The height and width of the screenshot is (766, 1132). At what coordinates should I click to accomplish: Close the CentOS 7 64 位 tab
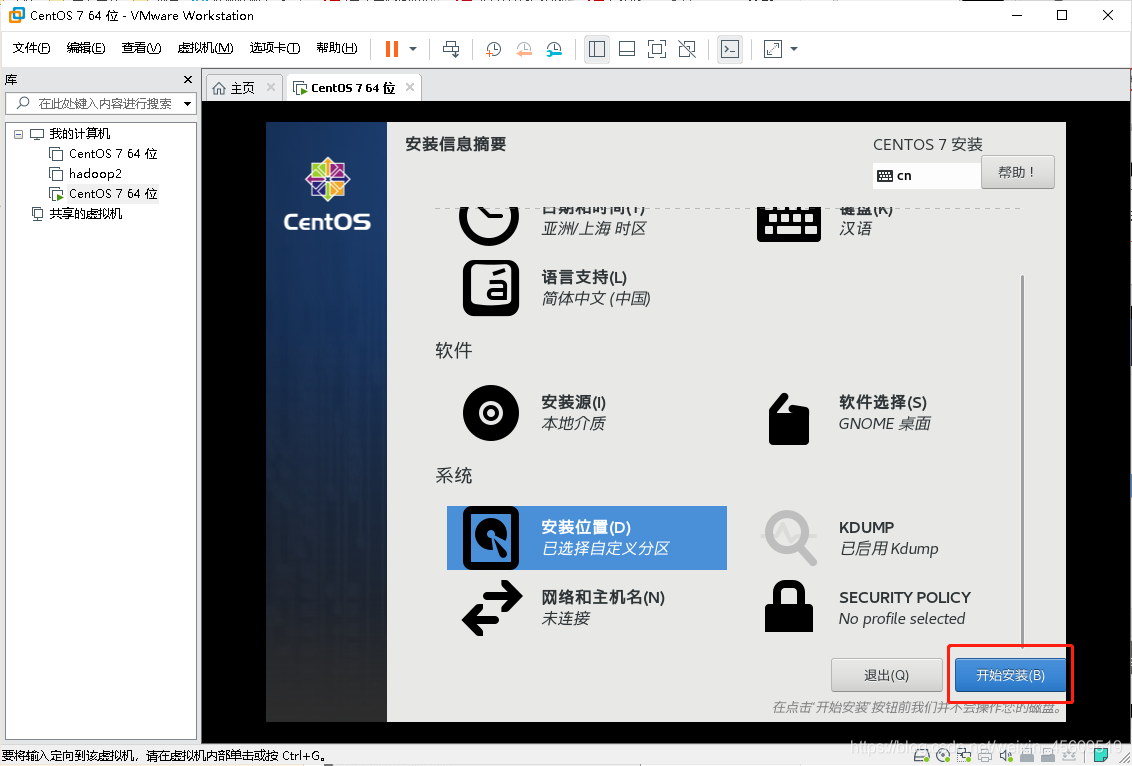[409, 87]
